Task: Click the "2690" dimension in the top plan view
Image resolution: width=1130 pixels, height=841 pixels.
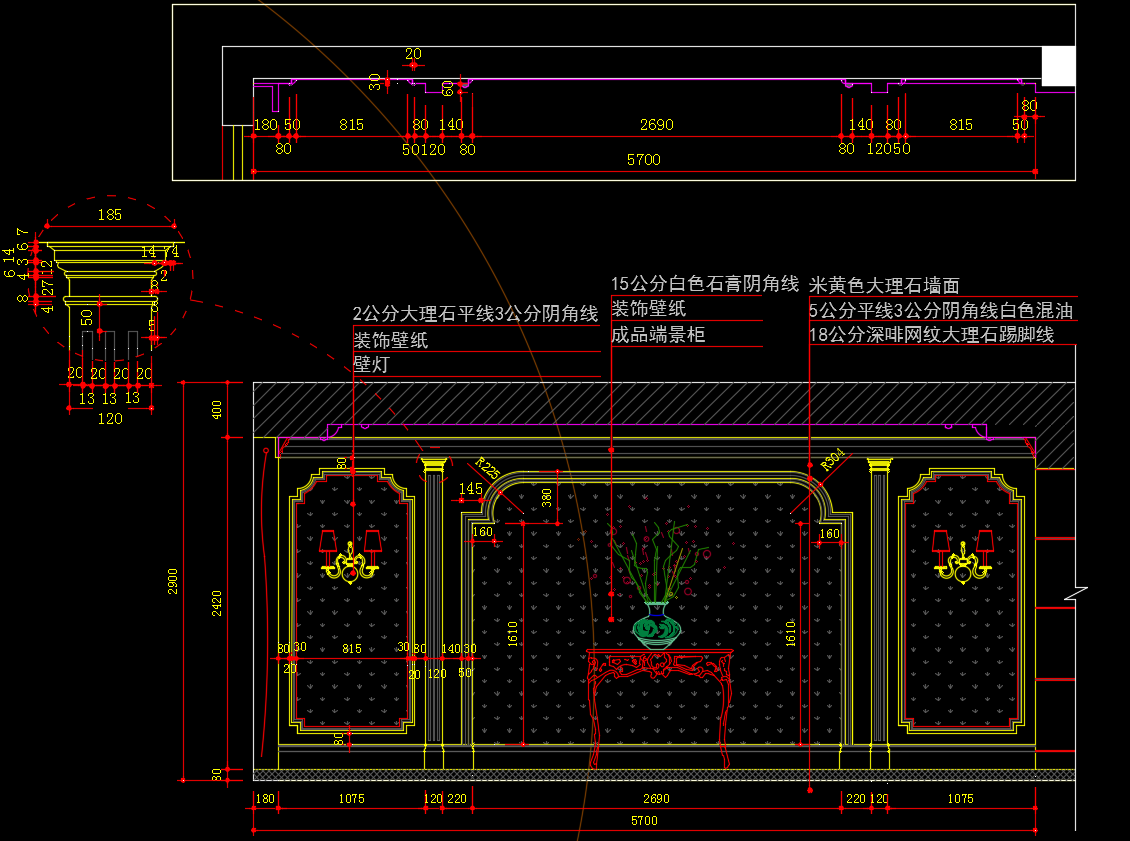Action: point(657,125)
